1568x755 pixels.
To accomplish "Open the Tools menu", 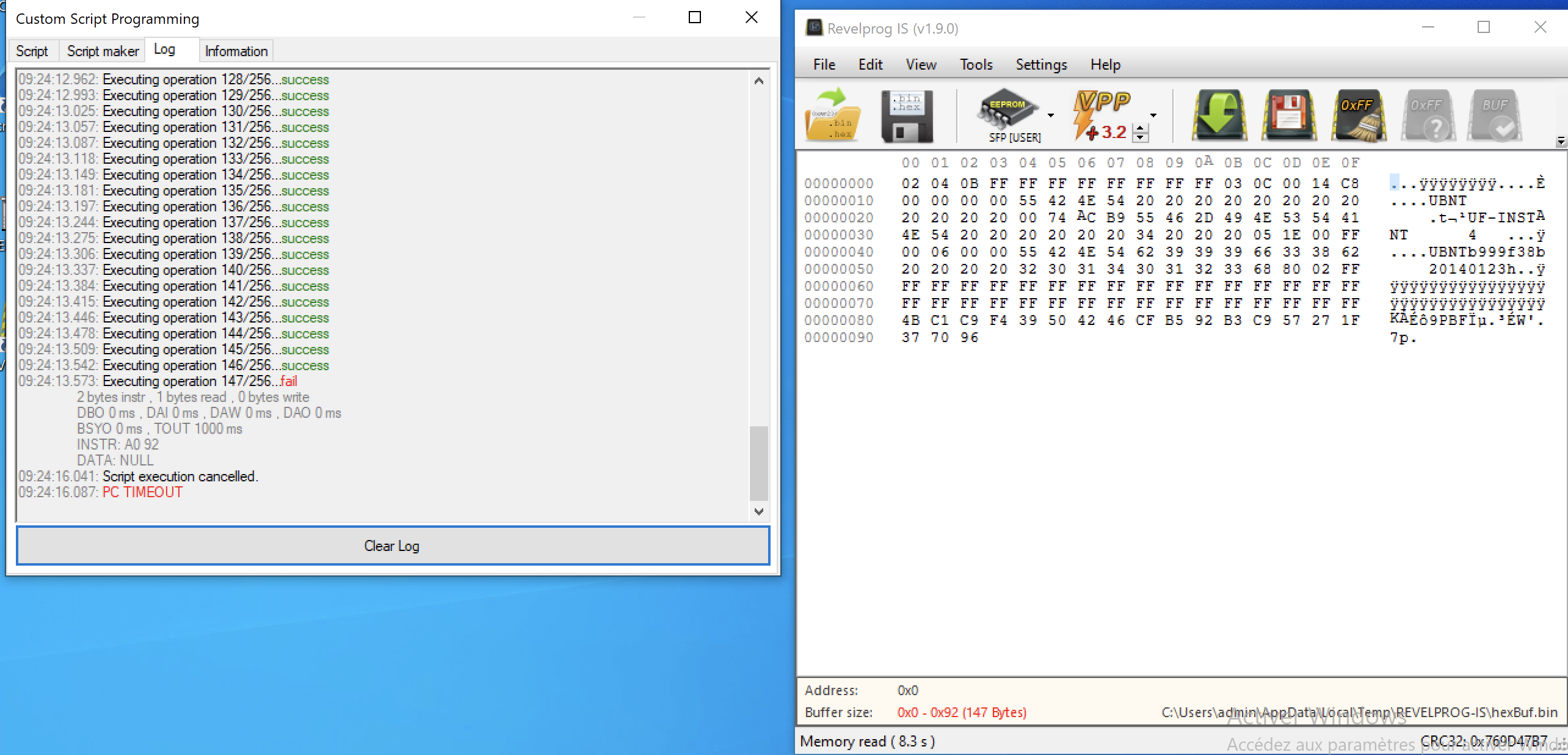I will pyautogui.click(x=976, y=65).
